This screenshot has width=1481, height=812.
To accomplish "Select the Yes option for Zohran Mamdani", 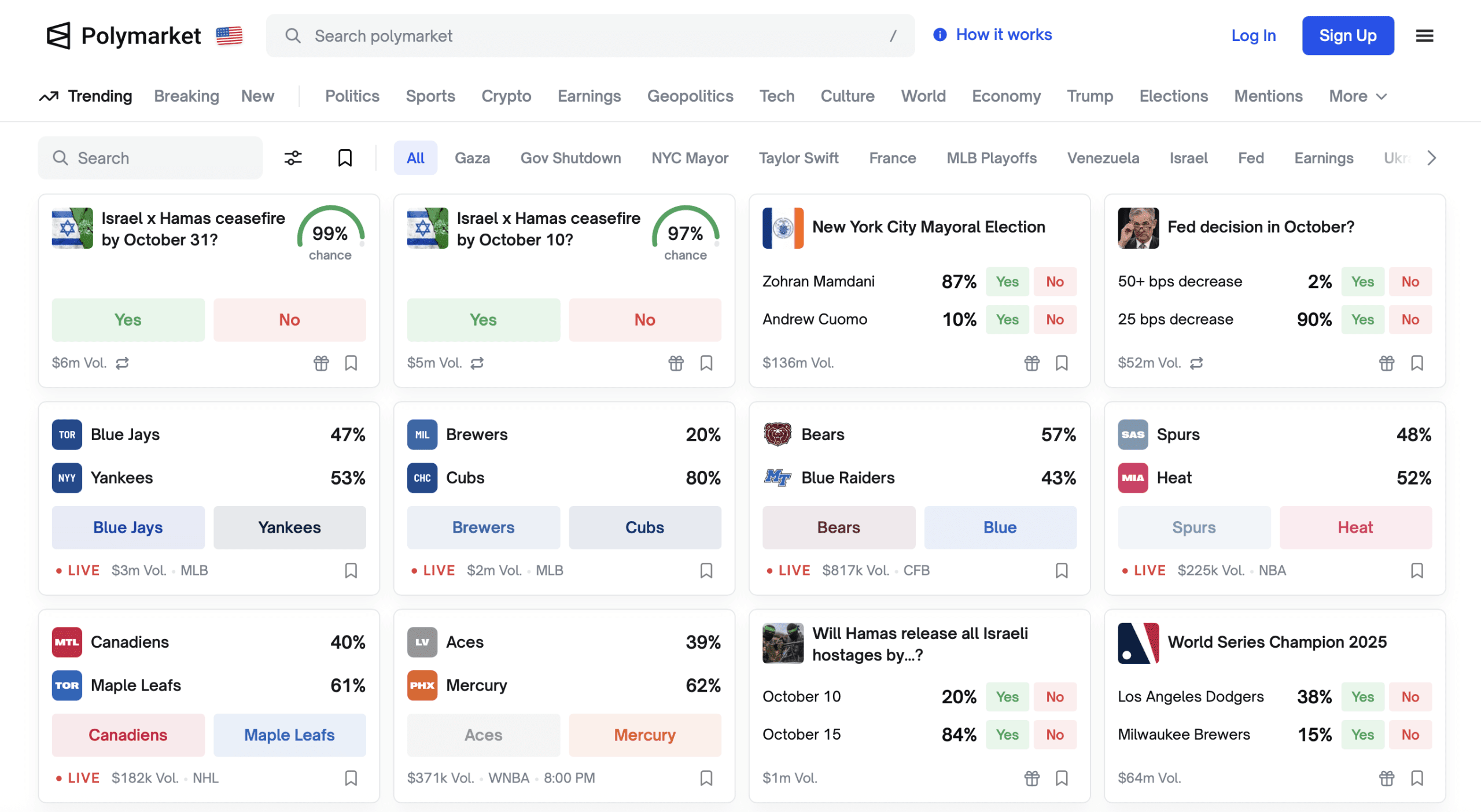I will point(1007,282).
